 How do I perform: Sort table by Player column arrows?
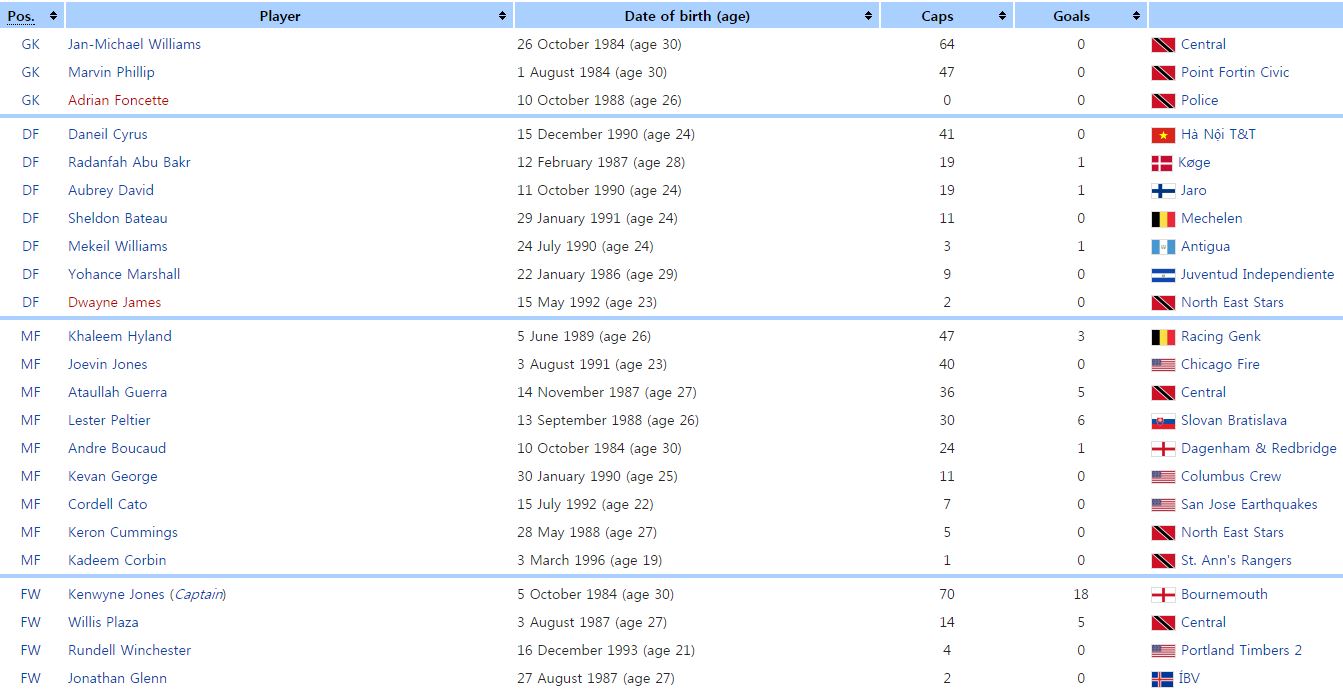(502, 16)
